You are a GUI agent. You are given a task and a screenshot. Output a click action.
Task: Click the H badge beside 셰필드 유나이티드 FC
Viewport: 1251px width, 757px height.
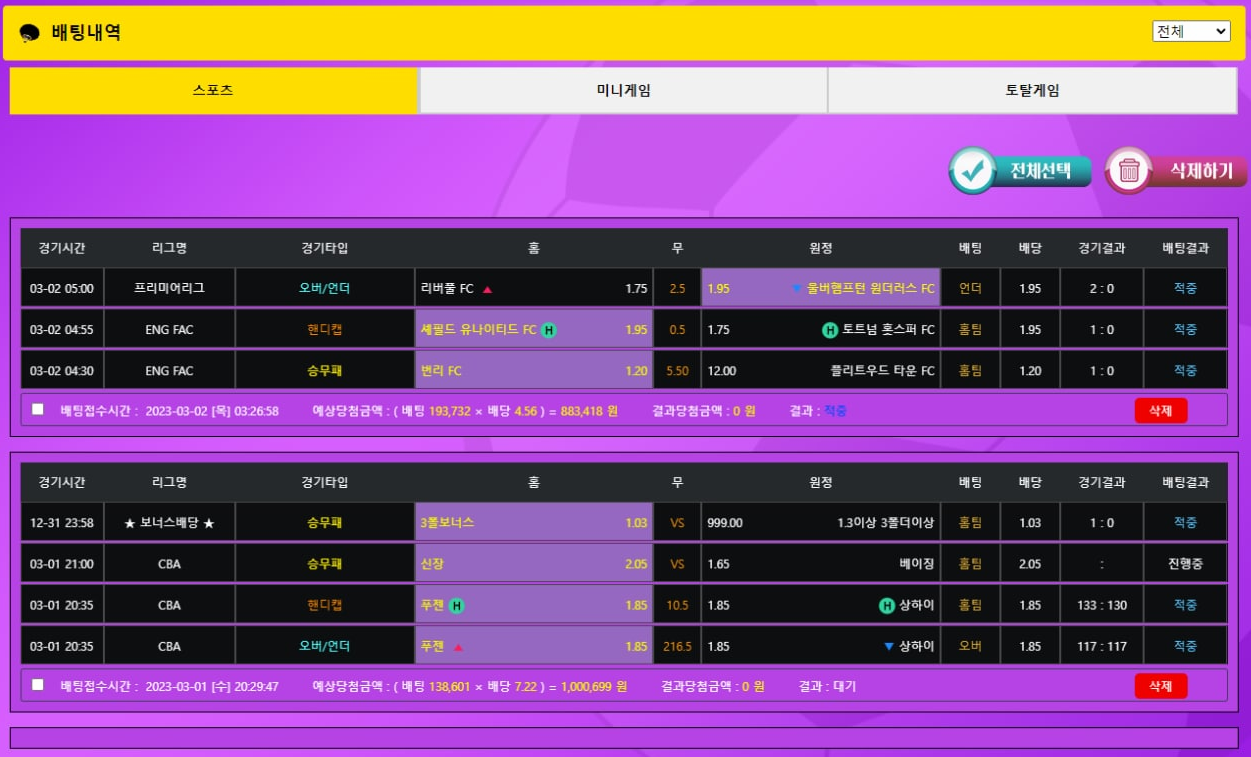tap(549, 330)
